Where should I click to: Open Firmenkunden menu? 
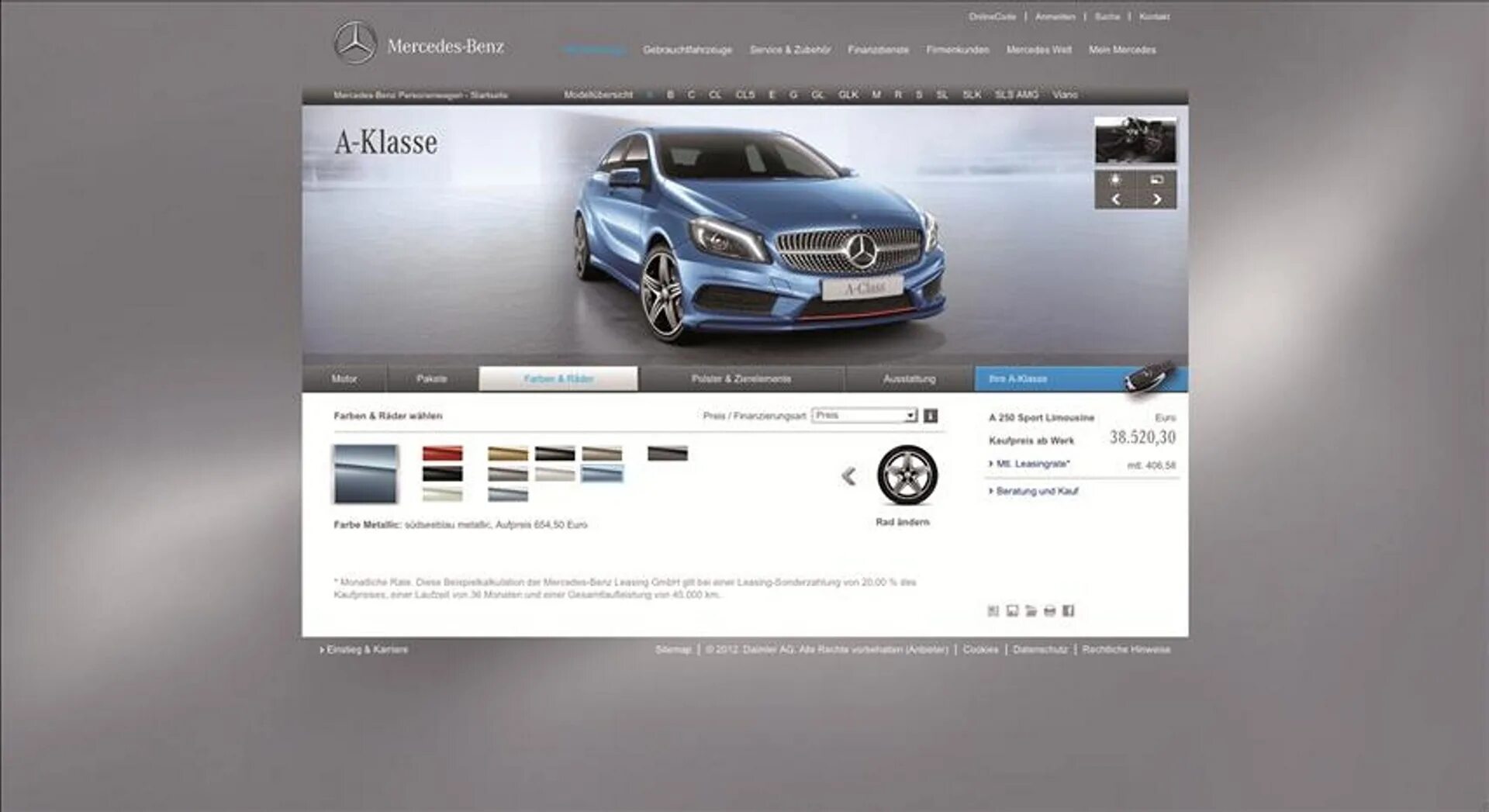[x=957, y=50]
